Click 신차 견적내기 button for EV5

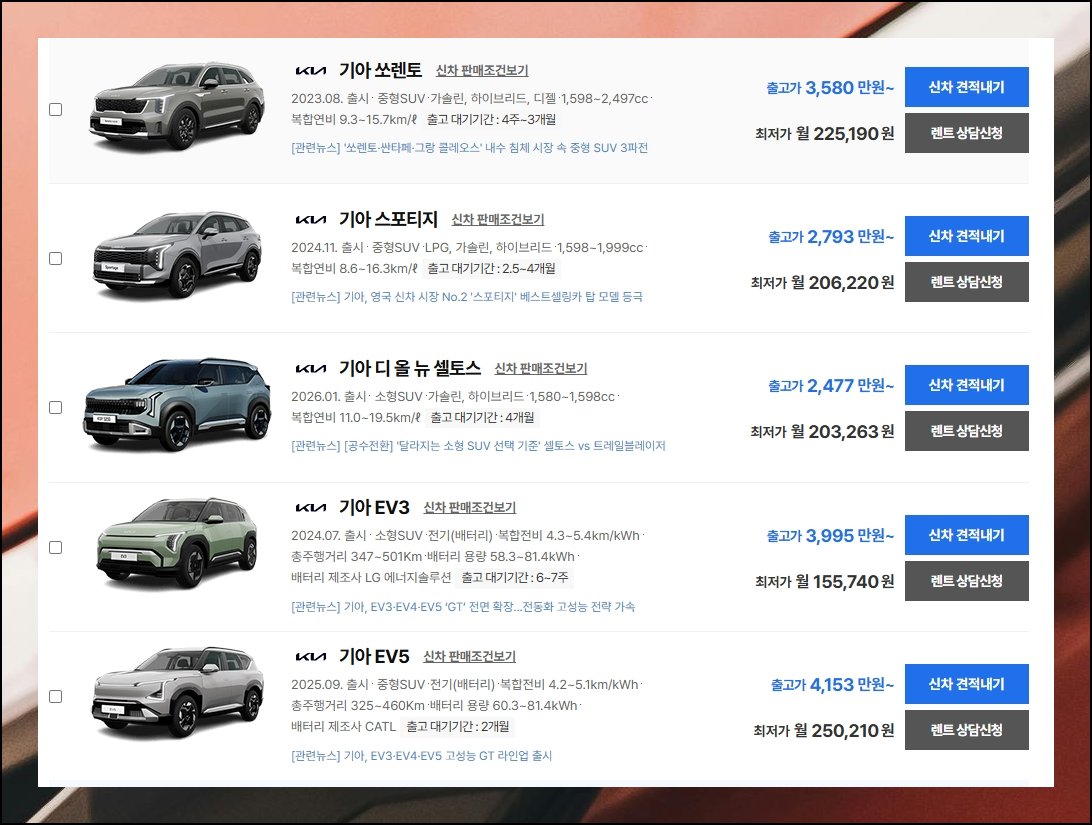967,684
